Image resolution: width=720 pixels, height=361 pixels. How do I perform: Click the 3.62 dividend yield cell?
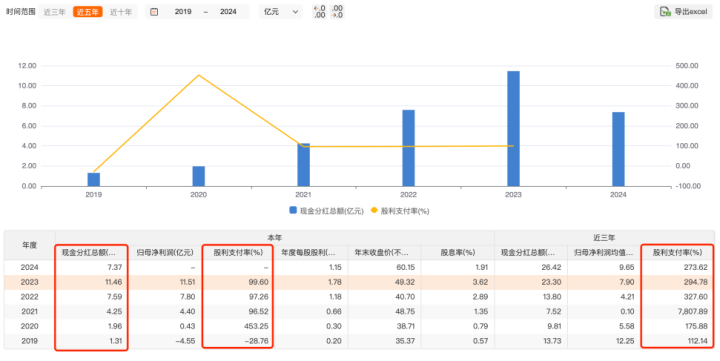pos(458,282)
